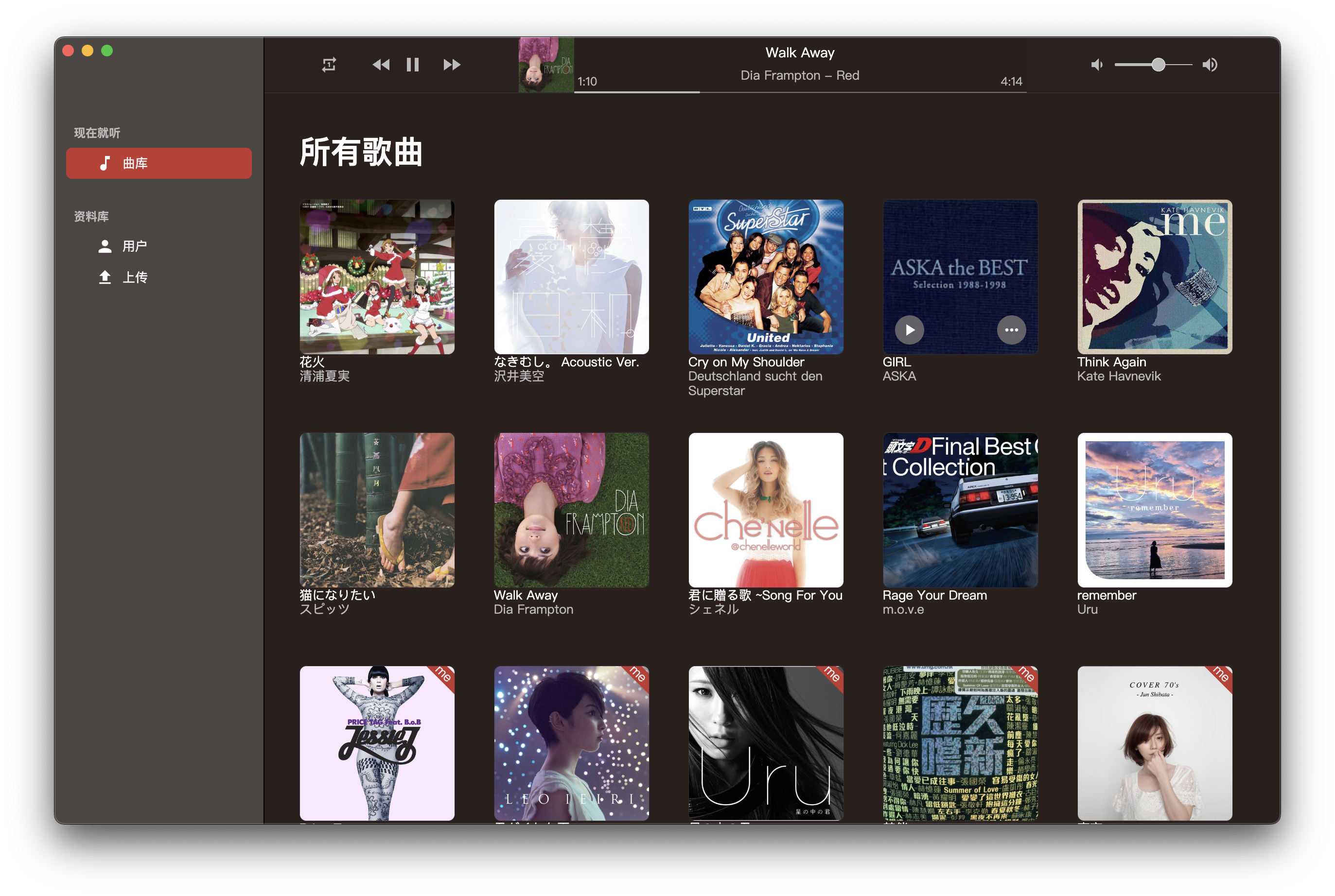Click the artist name 沢井美空
The height and width of the screenshot is (896, 1335).
click(519, 376)
